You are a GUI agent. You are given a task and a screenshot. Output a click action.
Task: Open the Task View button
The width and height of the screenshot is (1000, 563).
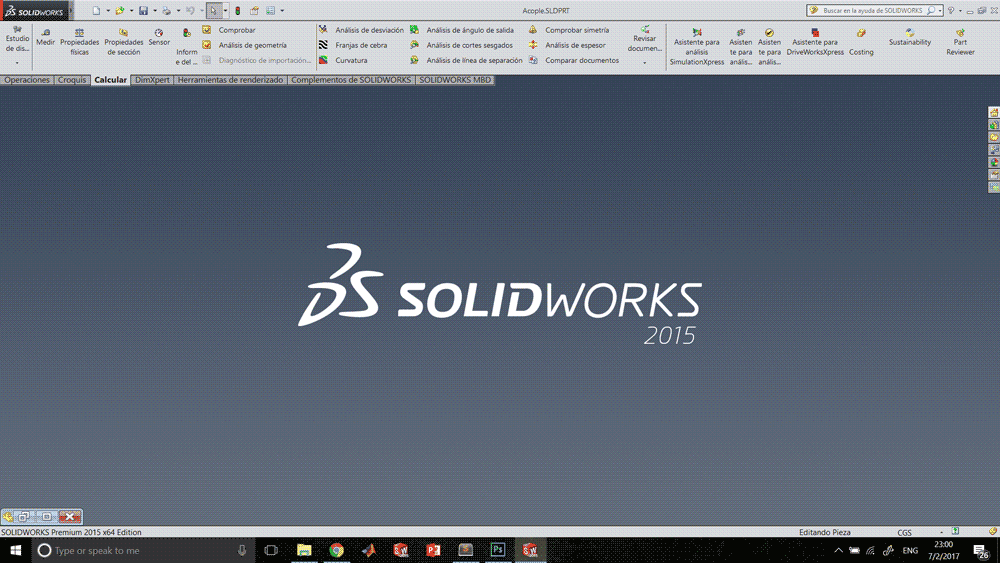point(271,550)
